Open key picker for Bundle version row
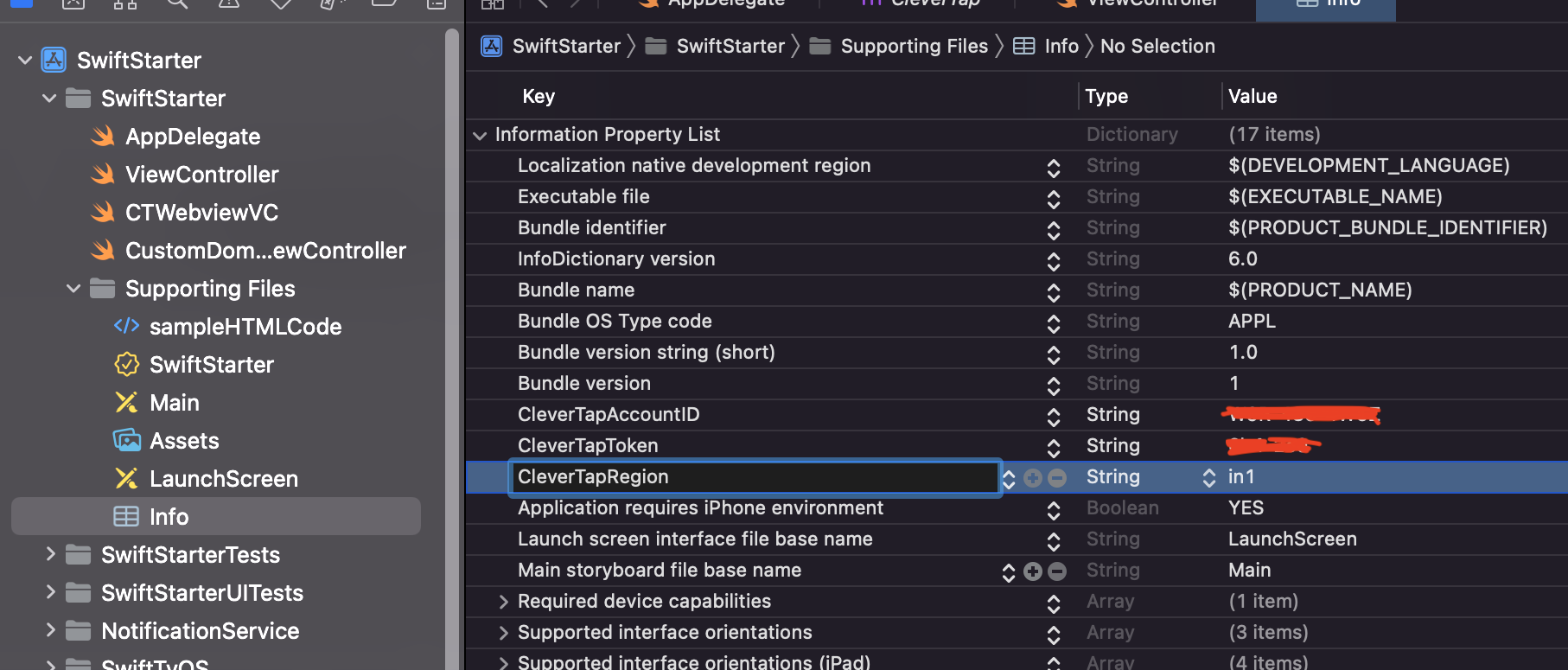The height and width of the screenshot is (670, 1568). [1054, 385]
